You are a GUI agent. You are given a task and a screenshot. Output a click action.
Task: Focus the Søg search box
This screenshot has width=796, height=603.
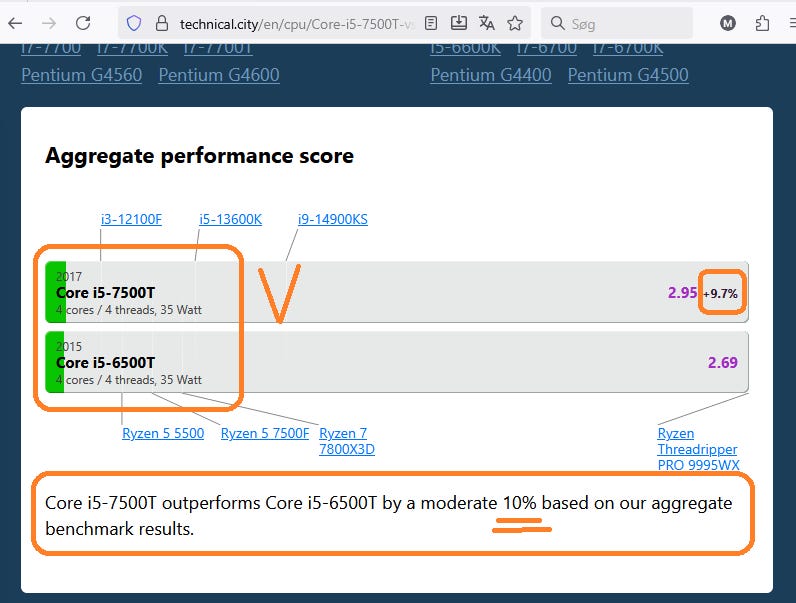click(x=617, y=23)
